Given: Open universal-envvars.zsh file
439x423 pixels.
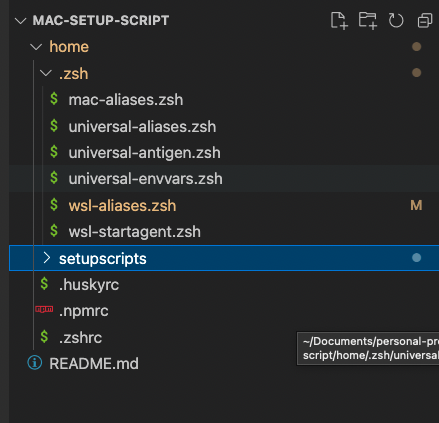Looking at the screenshot, I should click(145, 179).
